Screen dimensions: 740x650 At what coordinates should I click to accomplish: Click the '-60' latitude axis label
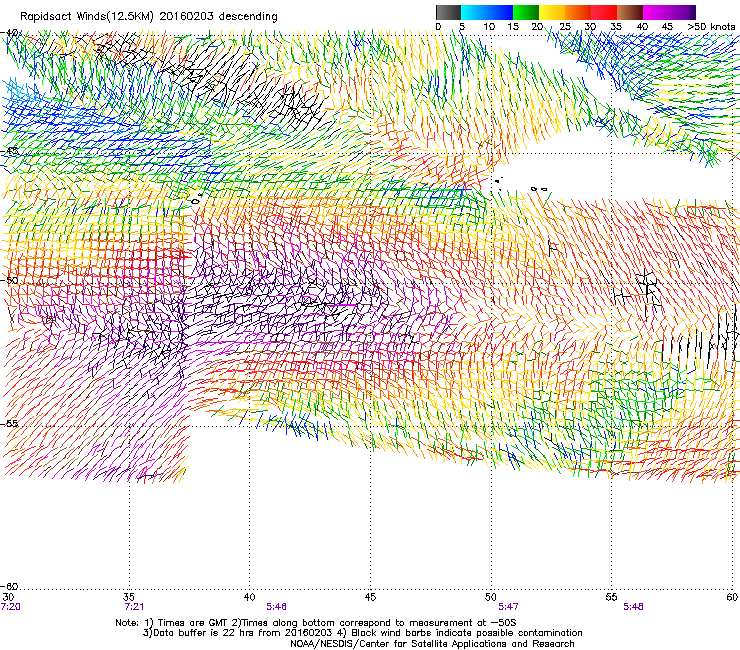click(x=10, y=587)
